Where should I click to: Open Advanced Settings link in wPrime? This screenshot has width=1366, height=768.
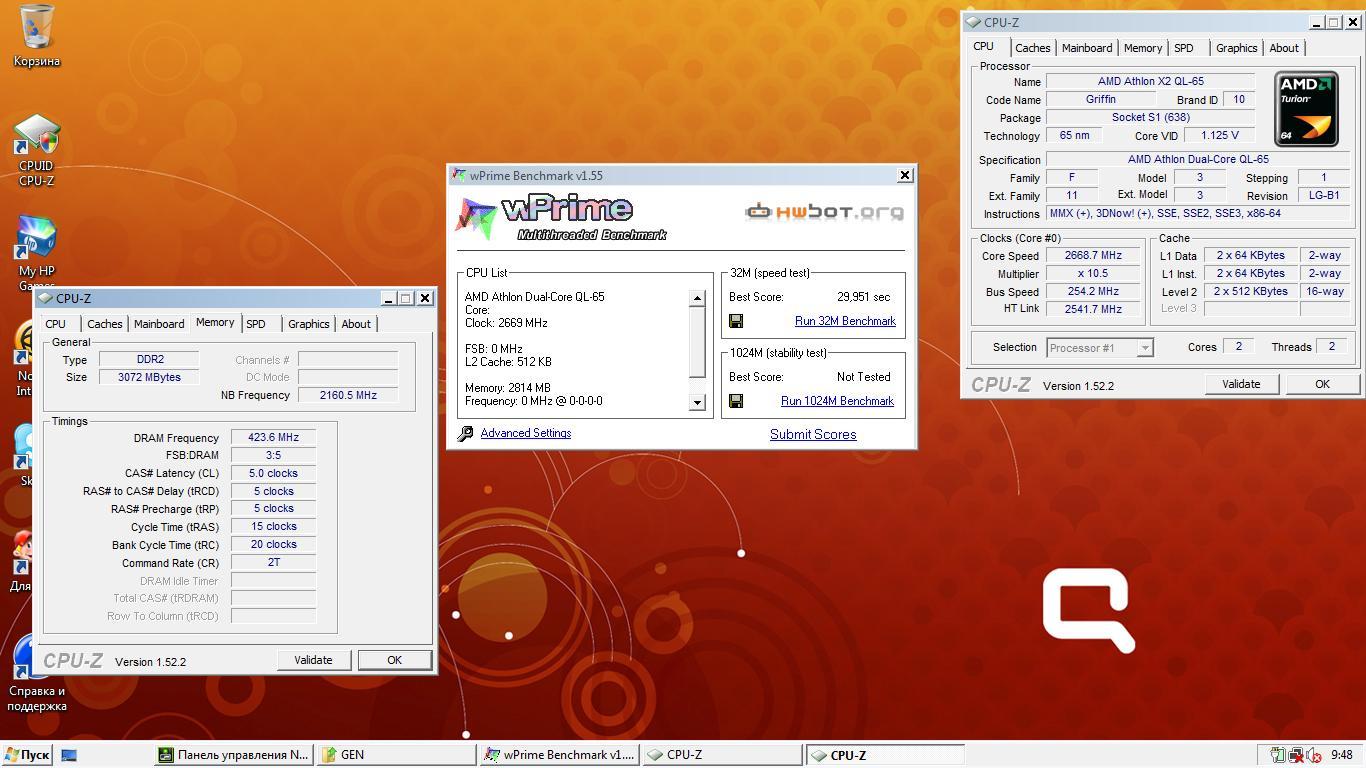coord(526,433)
